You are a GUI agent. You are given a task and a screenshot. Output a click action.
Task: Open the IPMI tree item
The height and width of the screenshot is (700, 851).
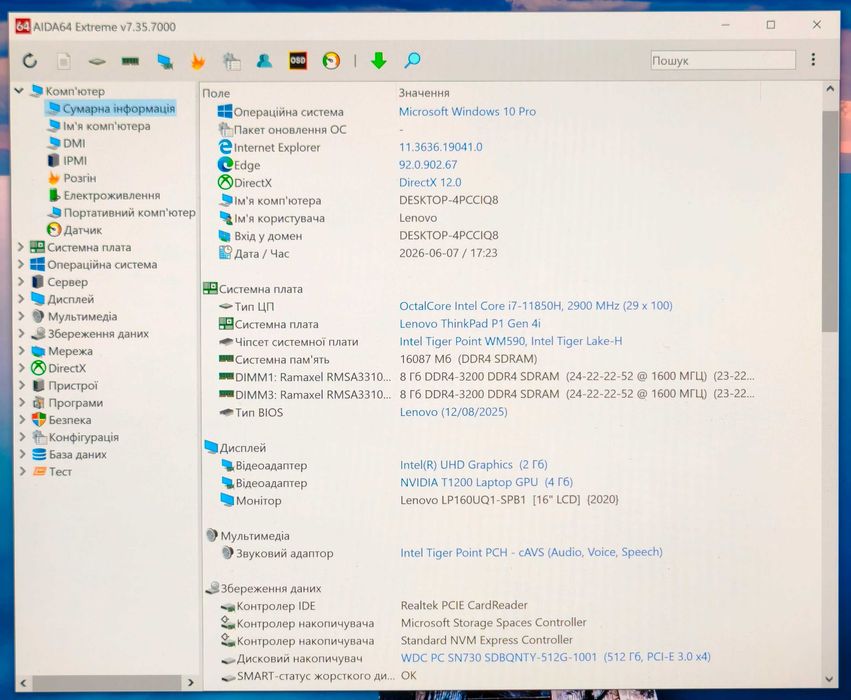75,161
